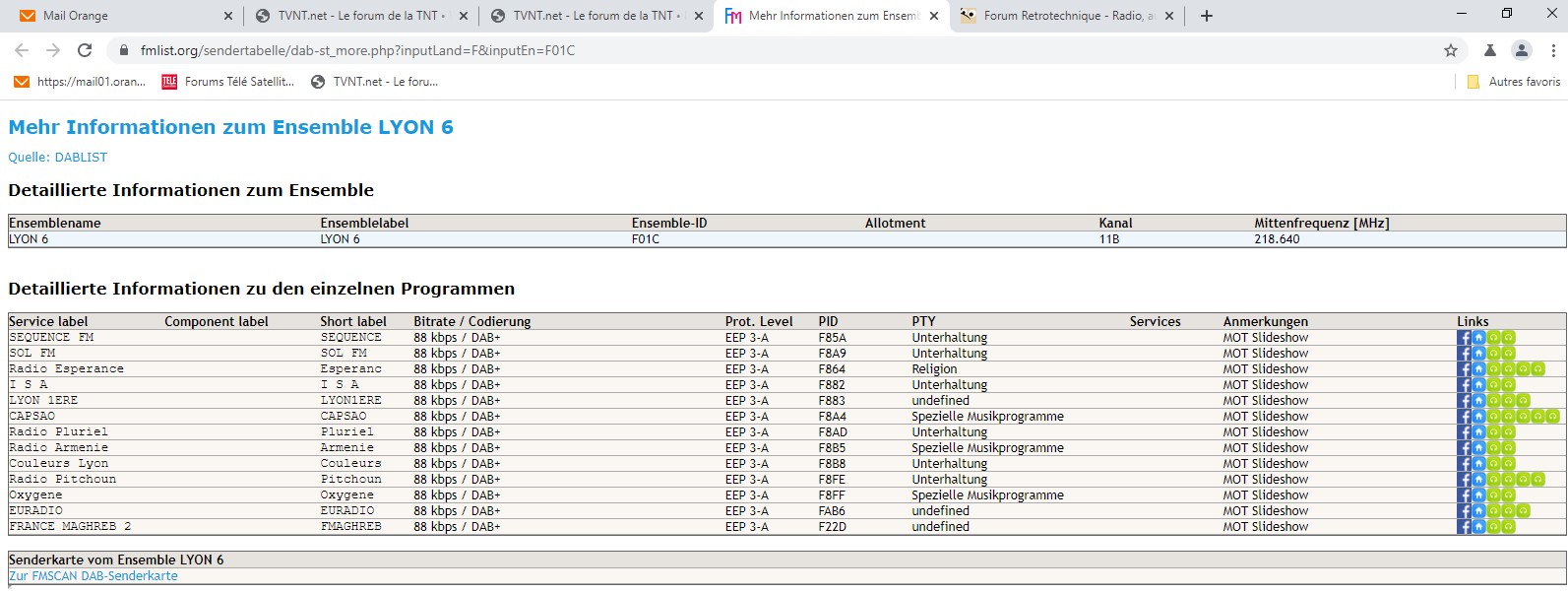Viewport: 1568px width, 593px height.
Task: Open homepage icon for SOL FM
Action: pos(1478,354)
